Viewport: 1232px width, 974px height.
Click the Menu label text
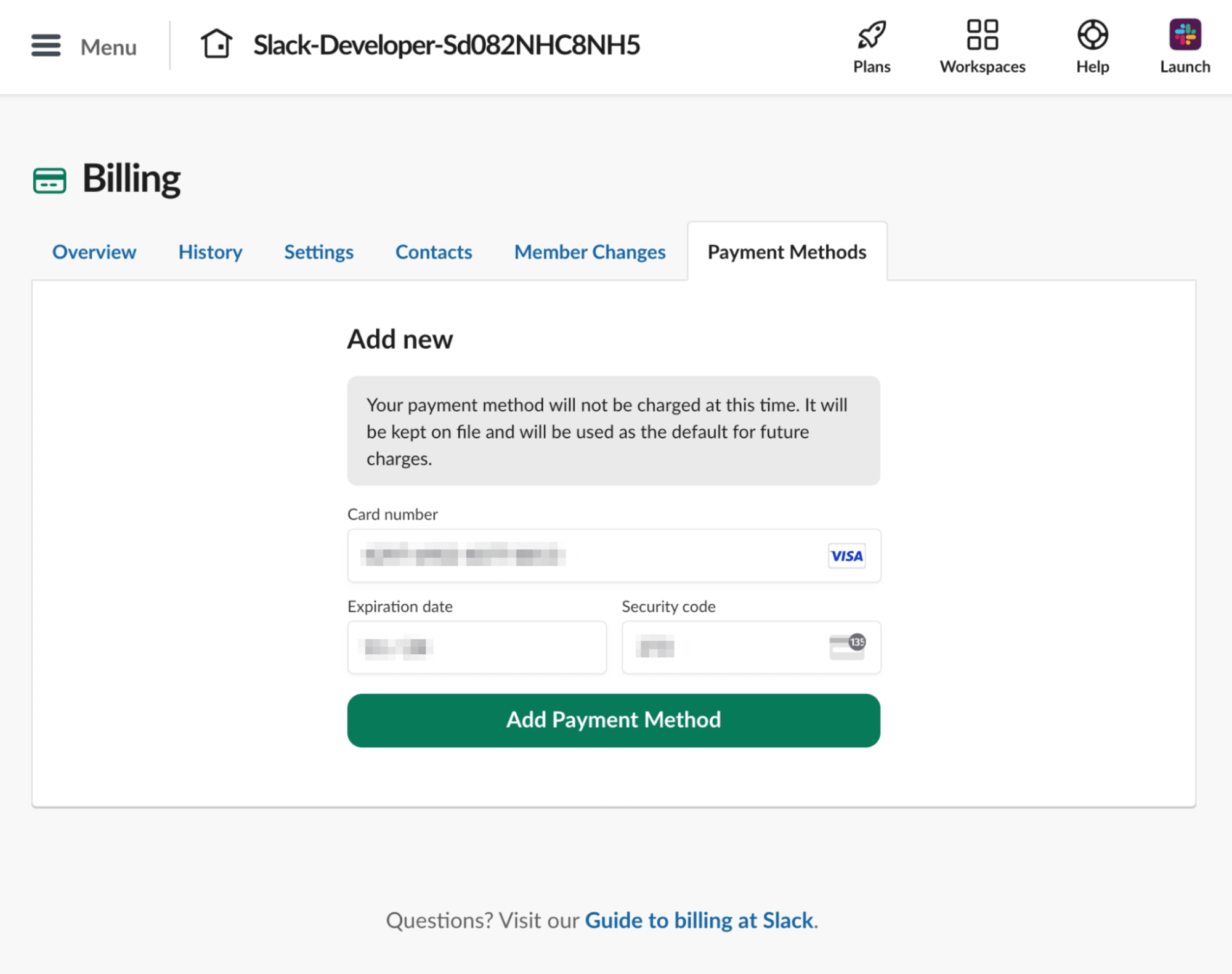pyautogui.click(x=108, y=47)
